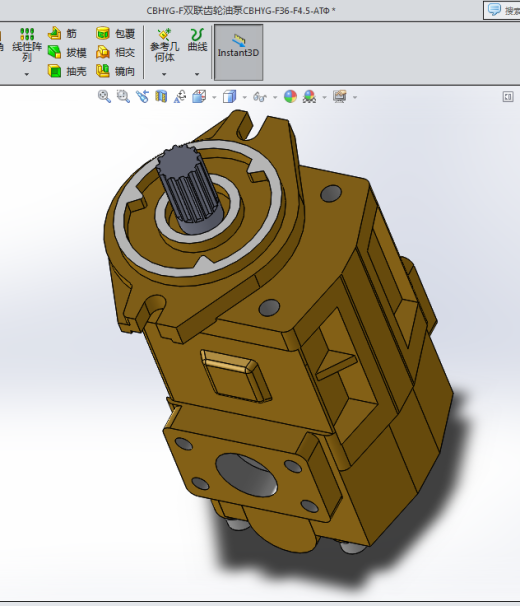Click the Previous View icon
Screen dimensions: 520x606
click(x=142, y=96)
